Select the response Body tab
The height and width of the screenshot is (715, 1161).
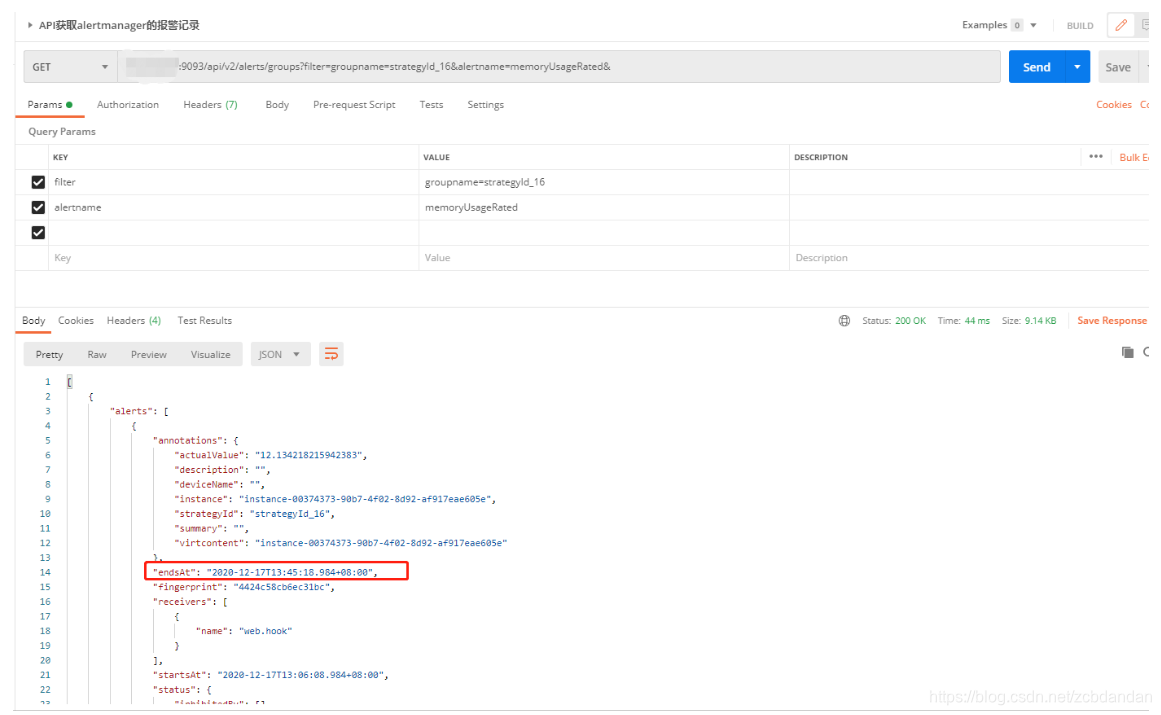click(33, 320)
